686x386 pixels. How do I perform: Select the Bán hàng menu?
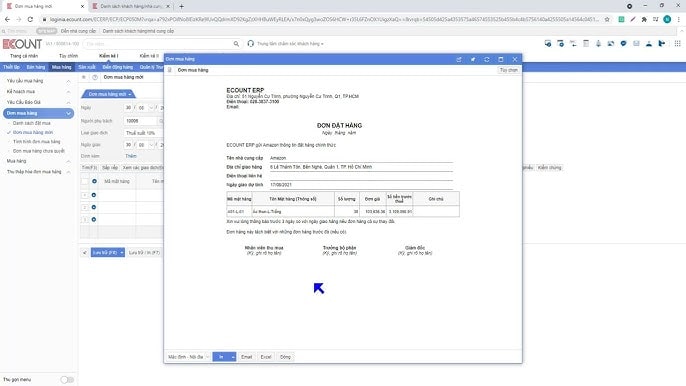coord(36,67)
